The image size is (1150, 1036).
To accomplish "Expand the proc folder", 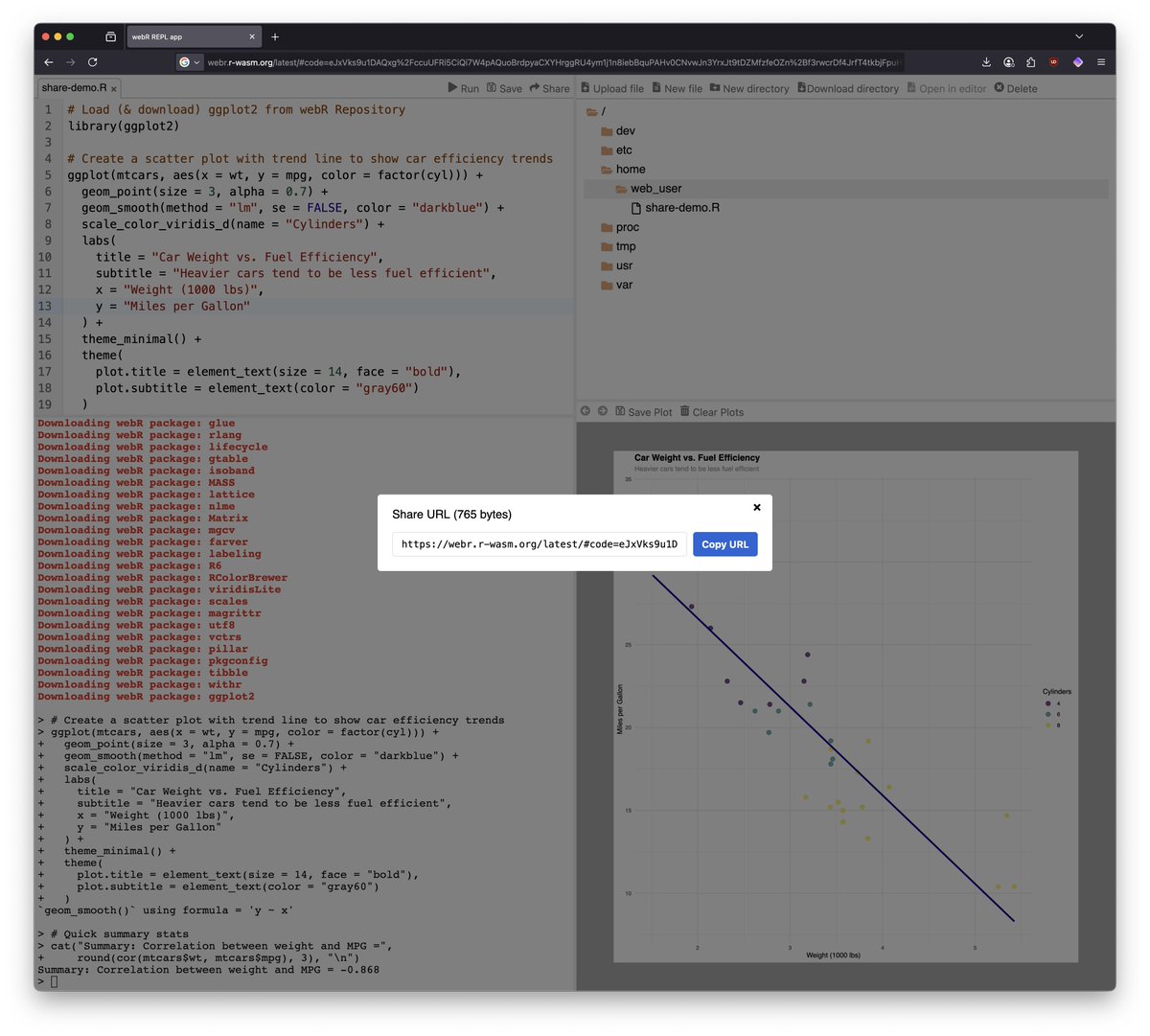I will (620, 227).
